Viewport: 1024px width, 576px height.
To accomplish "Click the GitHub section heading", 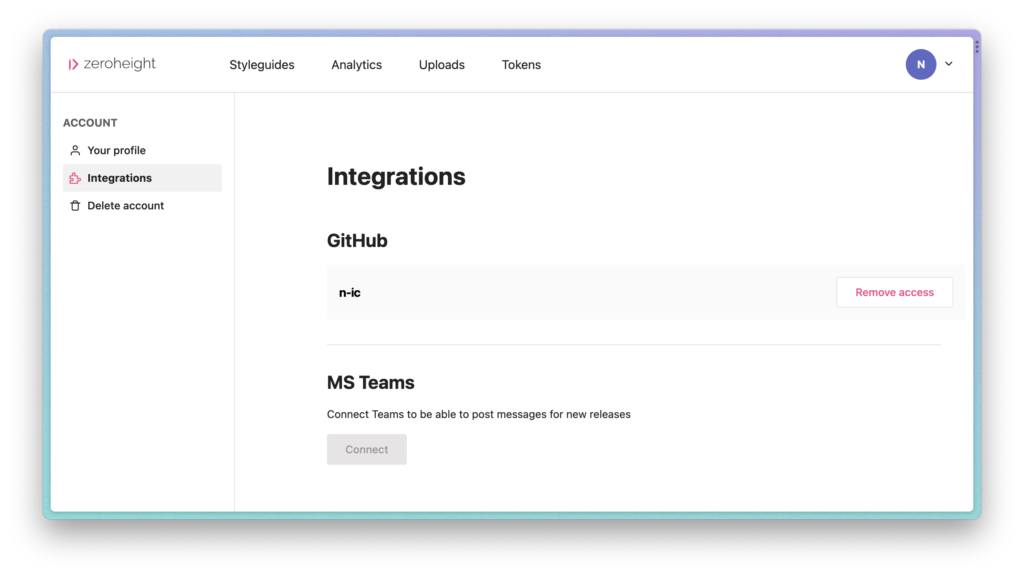I will [357, 240].
